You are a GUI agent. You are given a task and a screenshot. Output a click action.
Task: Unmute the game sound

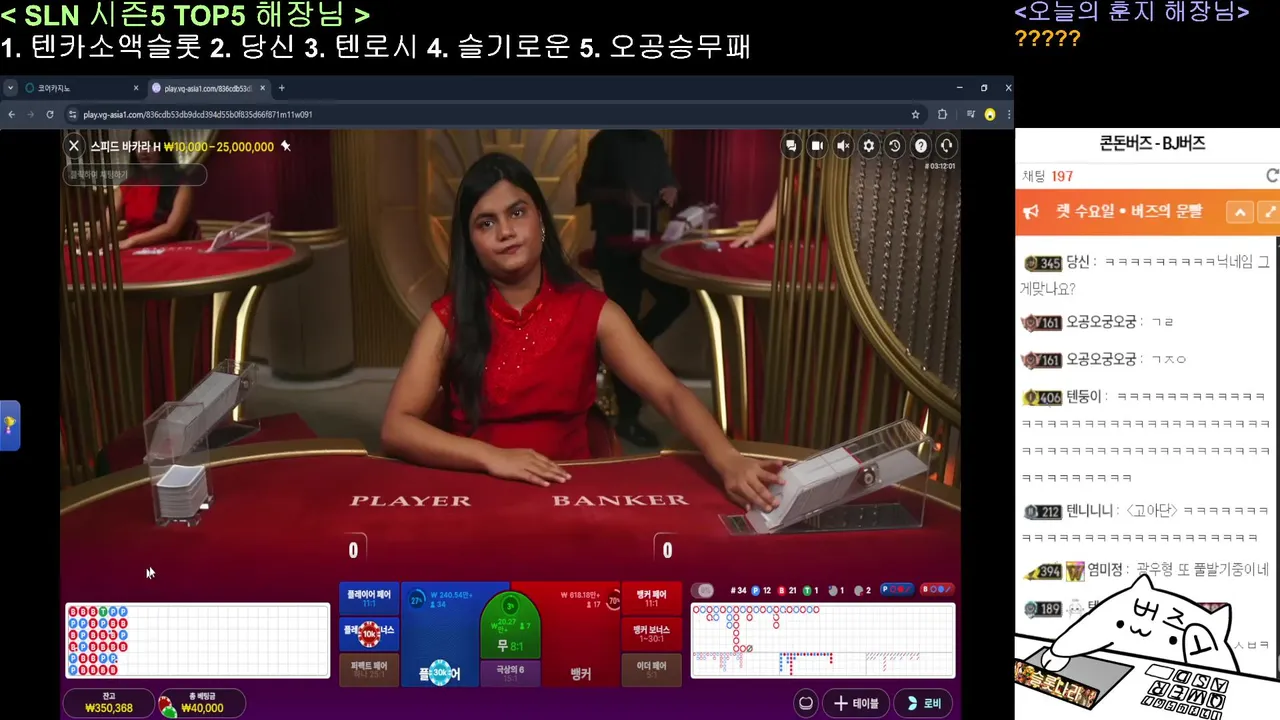(x=843, y=146)
